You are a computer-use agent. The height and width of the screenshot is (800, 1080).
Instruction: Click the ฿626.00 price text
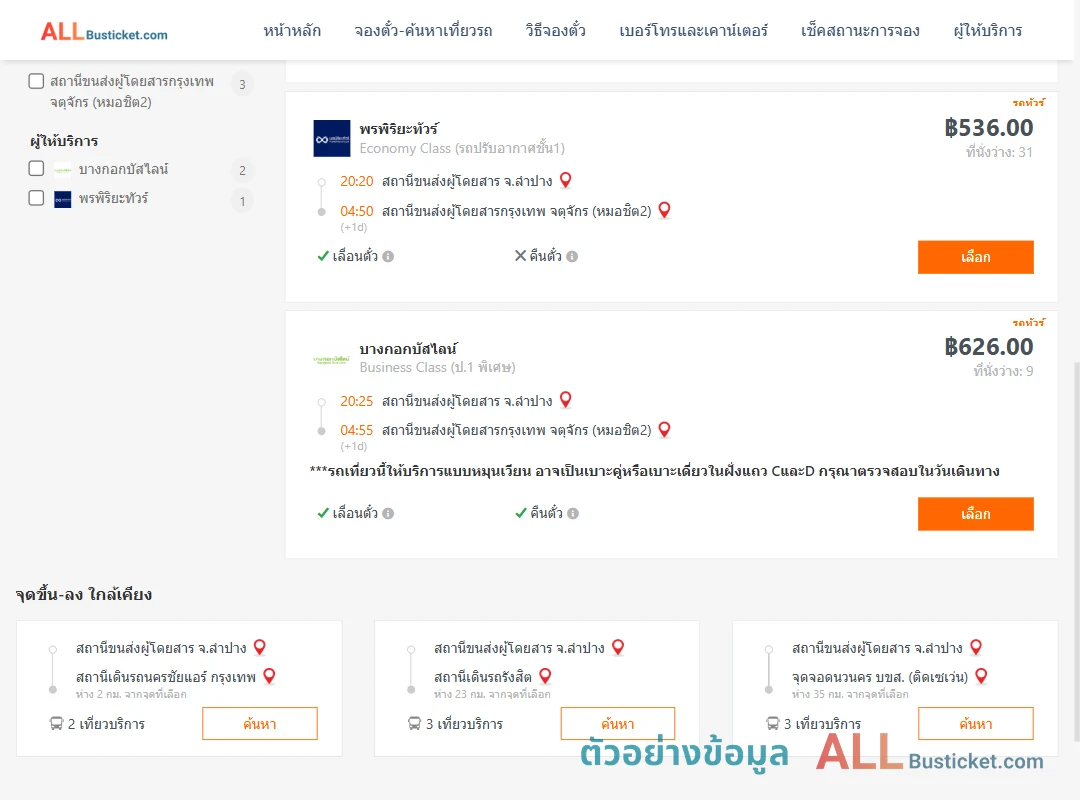pyautogui.click(x=988, y=347)
